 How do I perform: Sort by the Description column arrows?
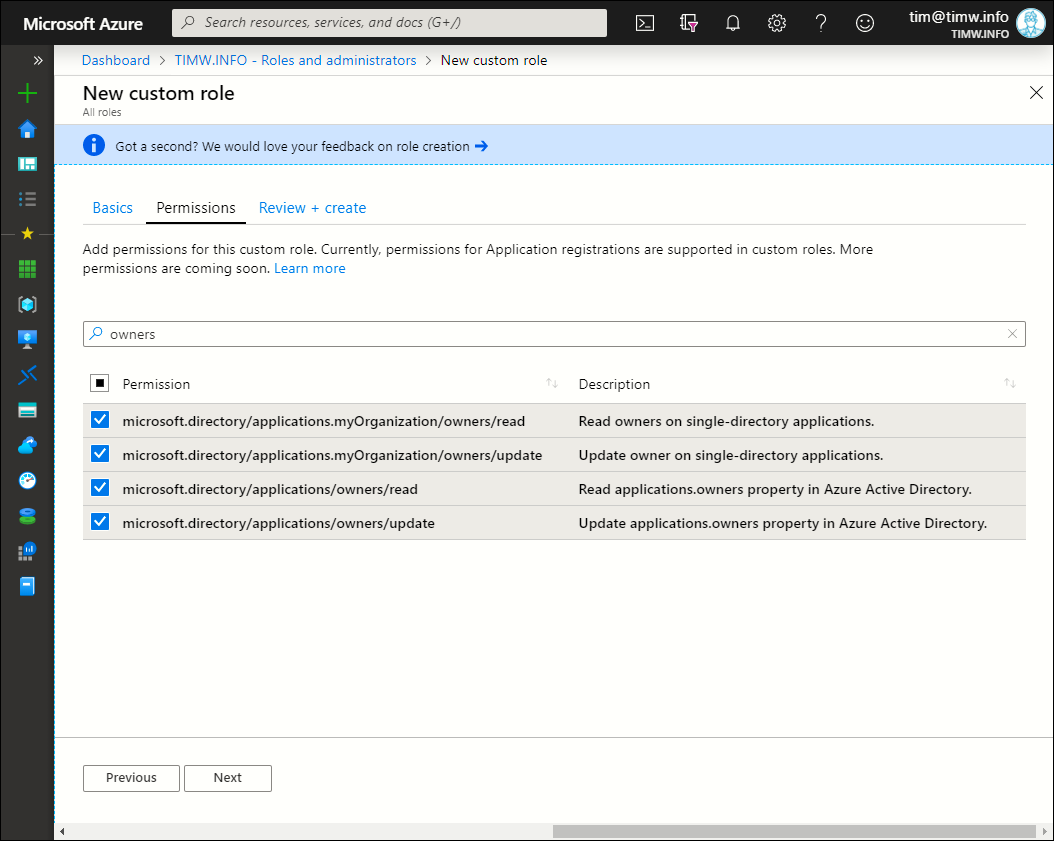pyautogui.click(x=1010, y=384)
